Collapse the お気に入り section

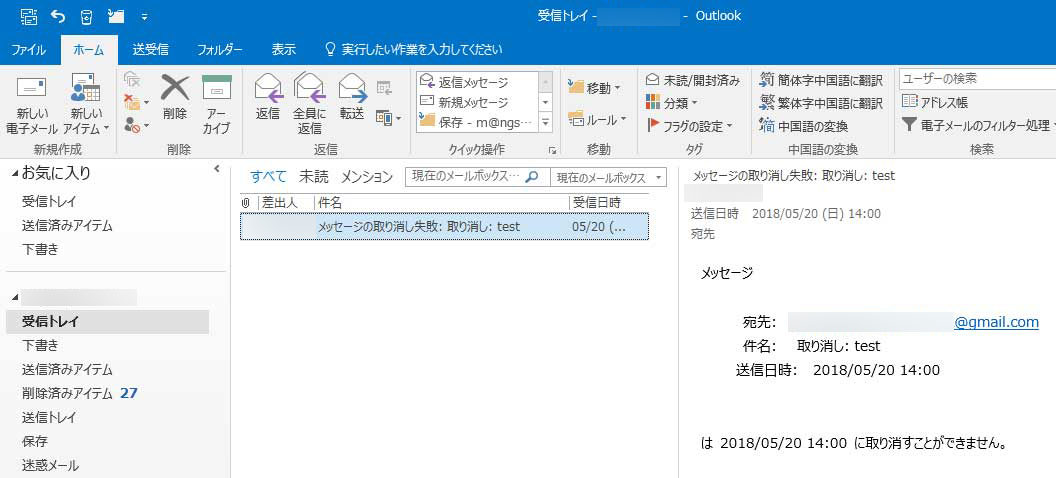coord(14,173)
